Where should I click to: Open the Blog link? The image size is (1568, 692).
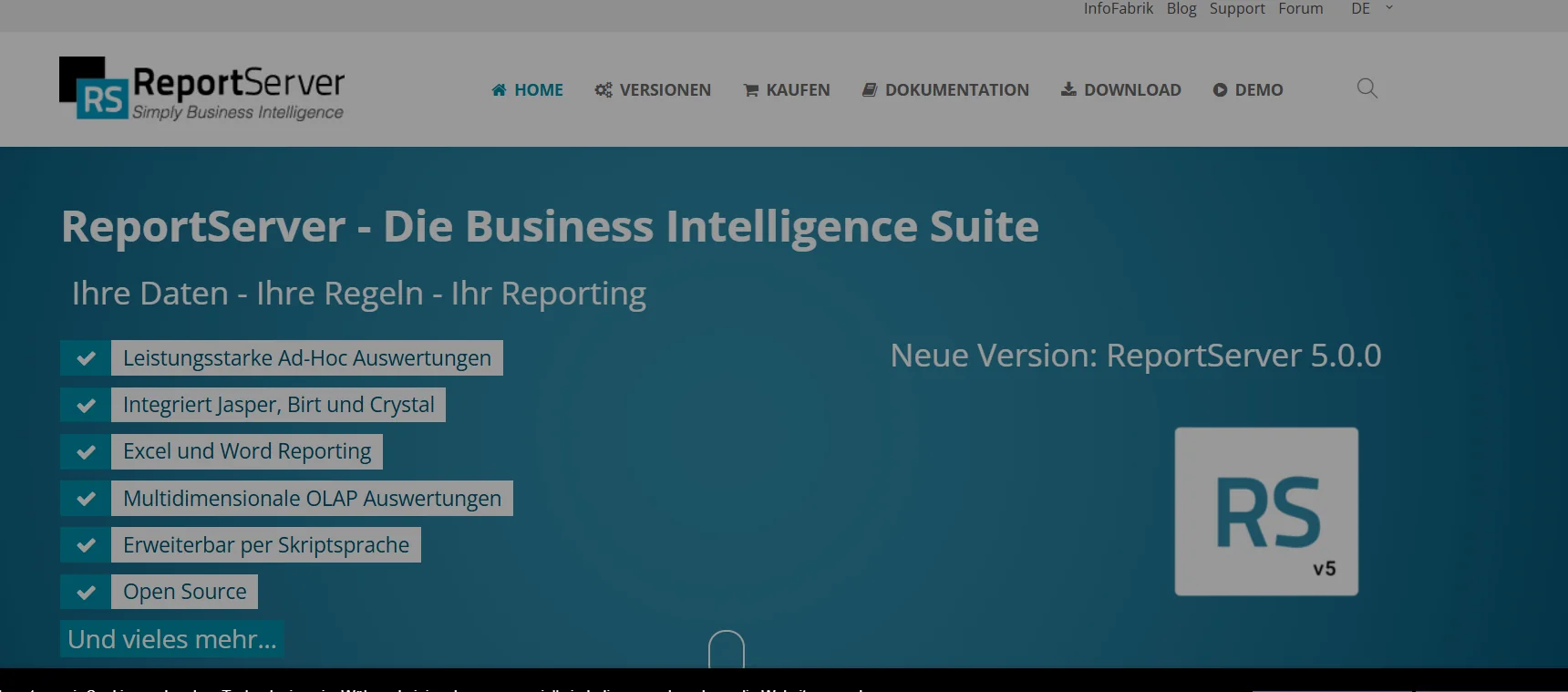(x=1181, y=8)
